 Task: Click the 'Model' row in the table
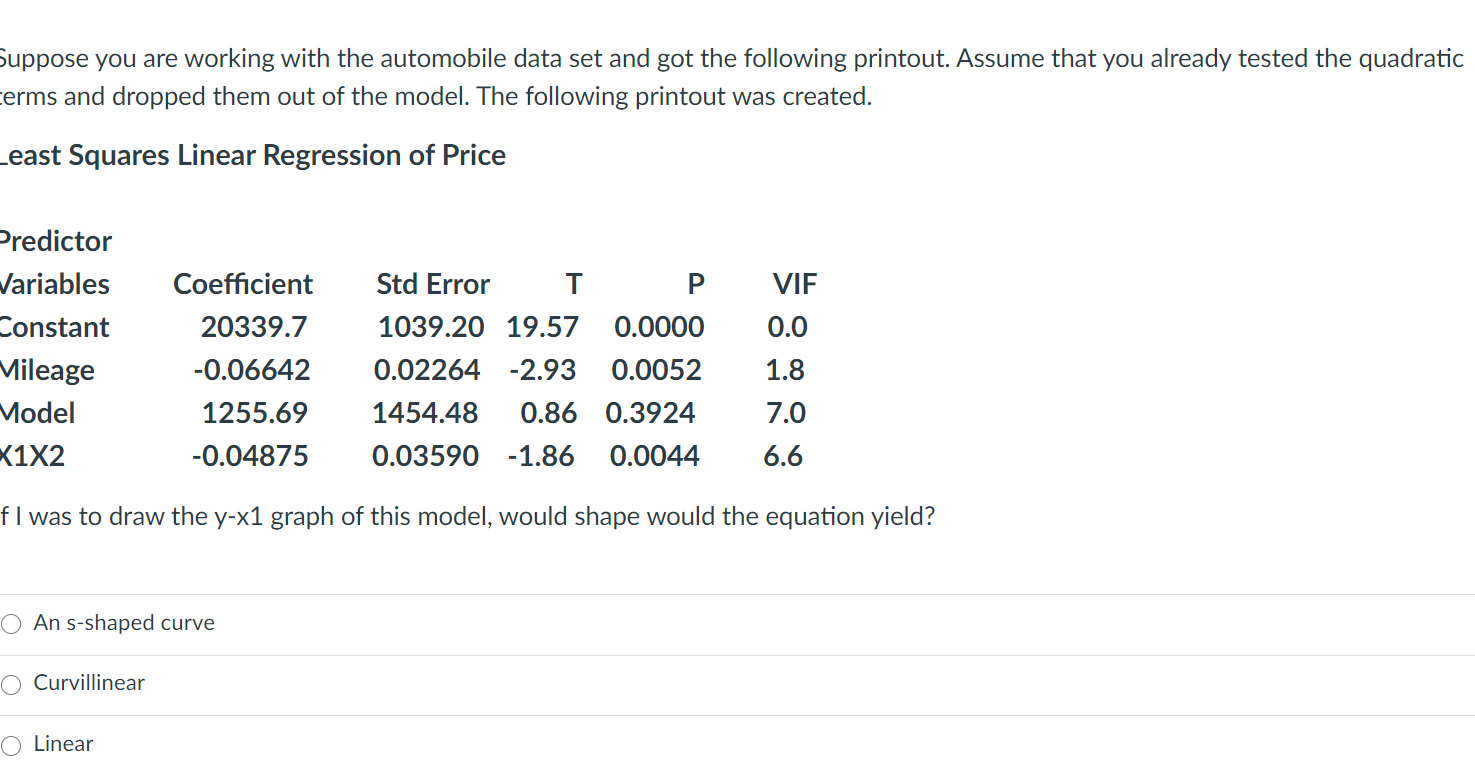tap(39, 412)
